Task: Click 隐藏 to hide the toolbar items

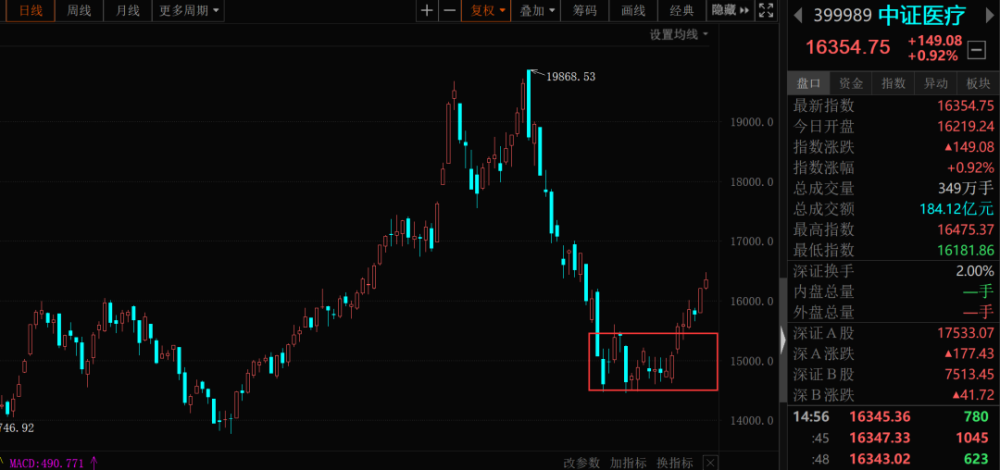Action: (730, 10)
